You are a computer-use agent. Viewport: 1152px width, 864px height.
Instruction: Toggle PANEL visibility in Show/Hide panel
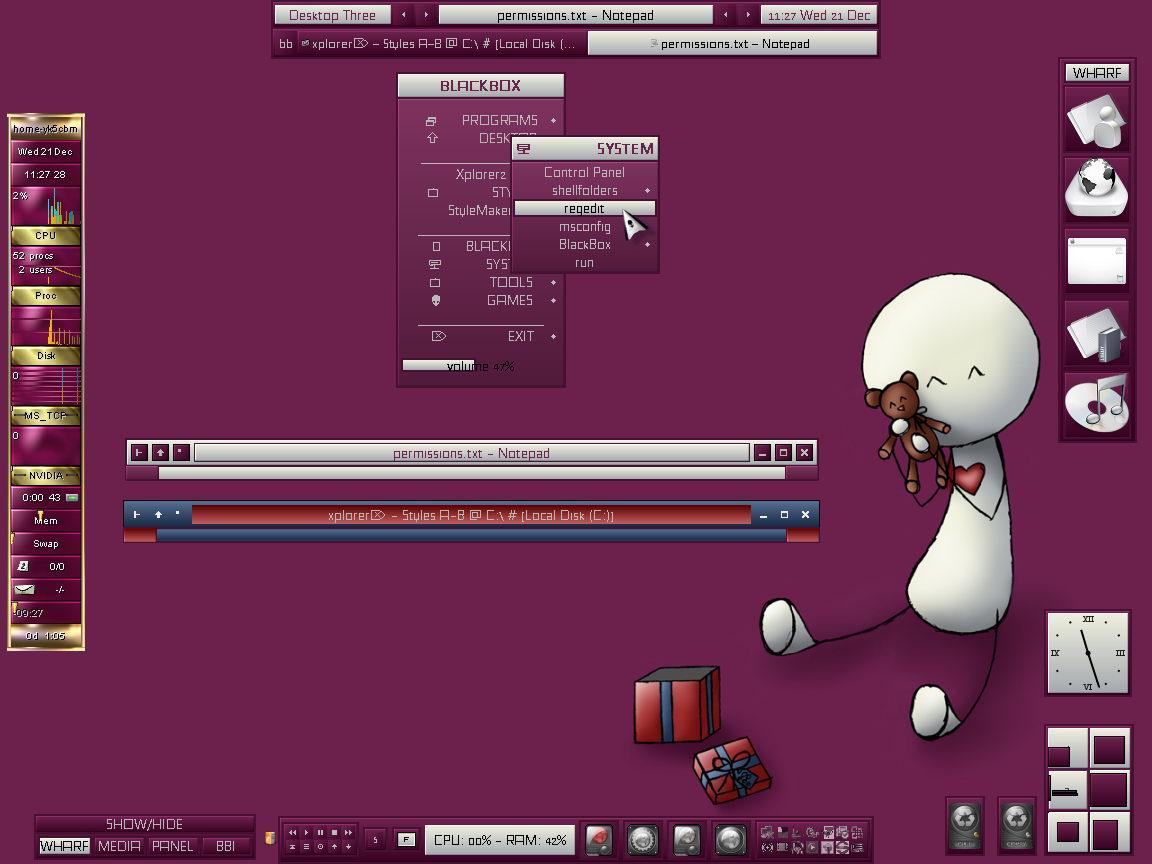coord(173,846)
